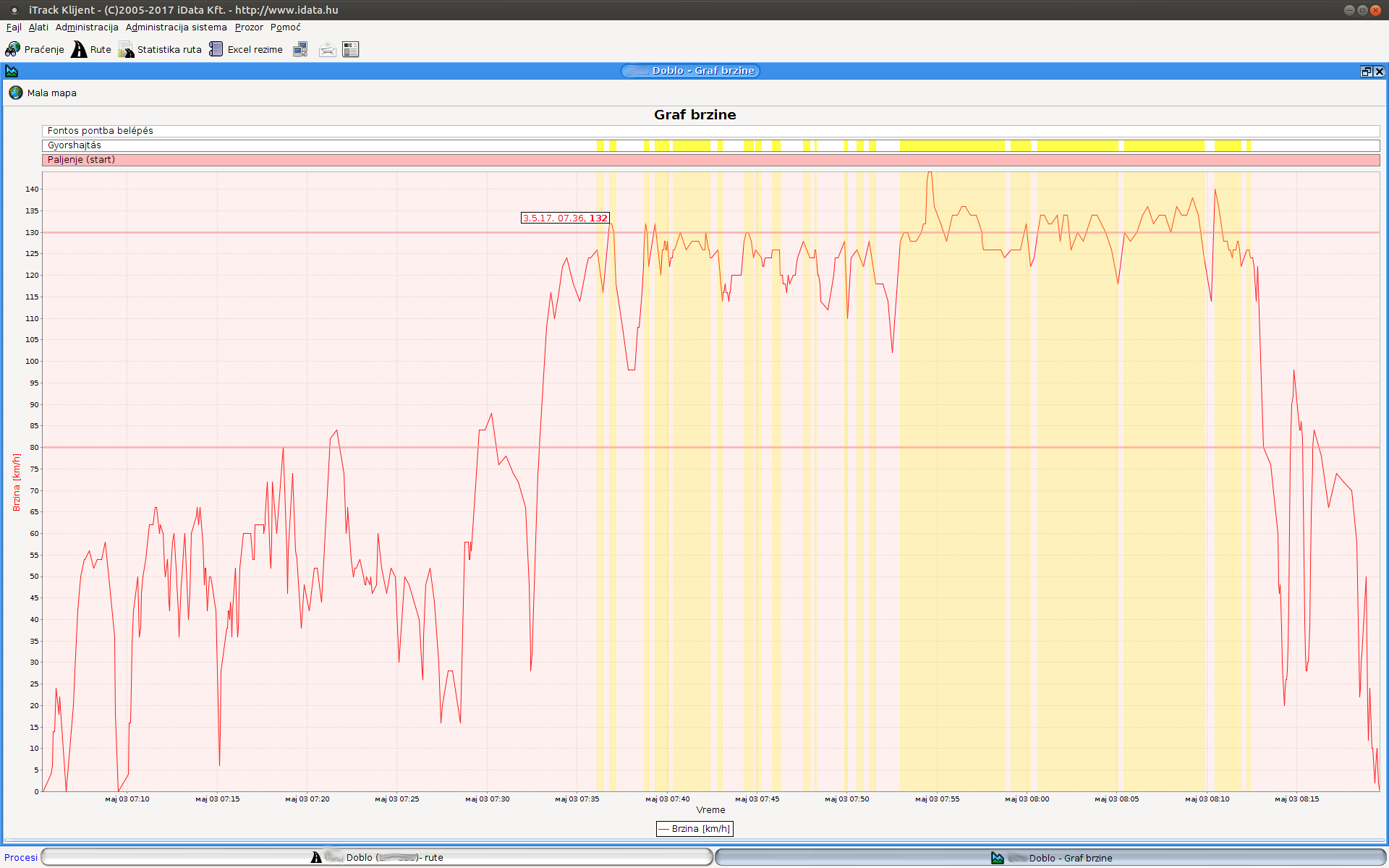Select Doblo Graf brzine taskbar tab
This screenshot has height=868, width=1389.
coord(1050,858)
